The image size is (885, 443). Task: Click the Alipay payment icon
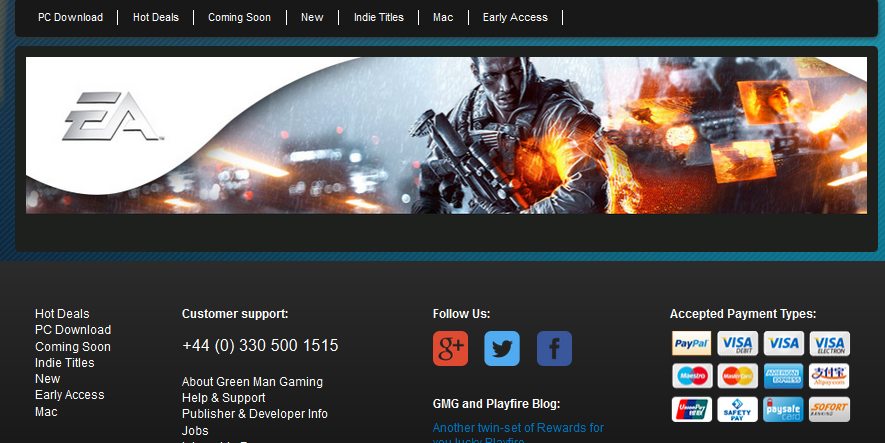pos(829,376)
